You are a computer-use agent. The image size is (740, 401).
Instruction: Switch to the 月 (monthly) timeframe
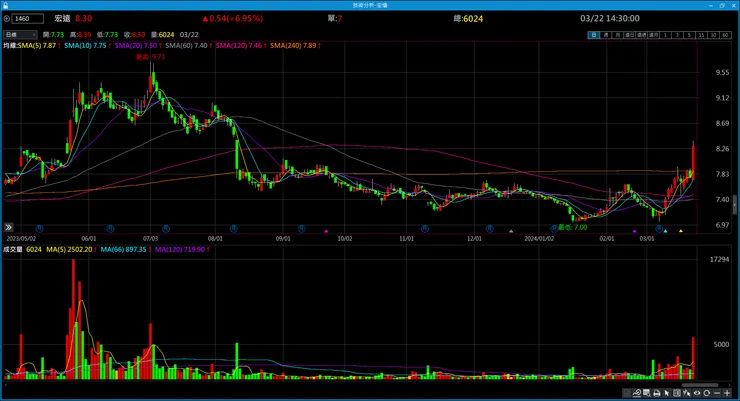click(618, 35)
